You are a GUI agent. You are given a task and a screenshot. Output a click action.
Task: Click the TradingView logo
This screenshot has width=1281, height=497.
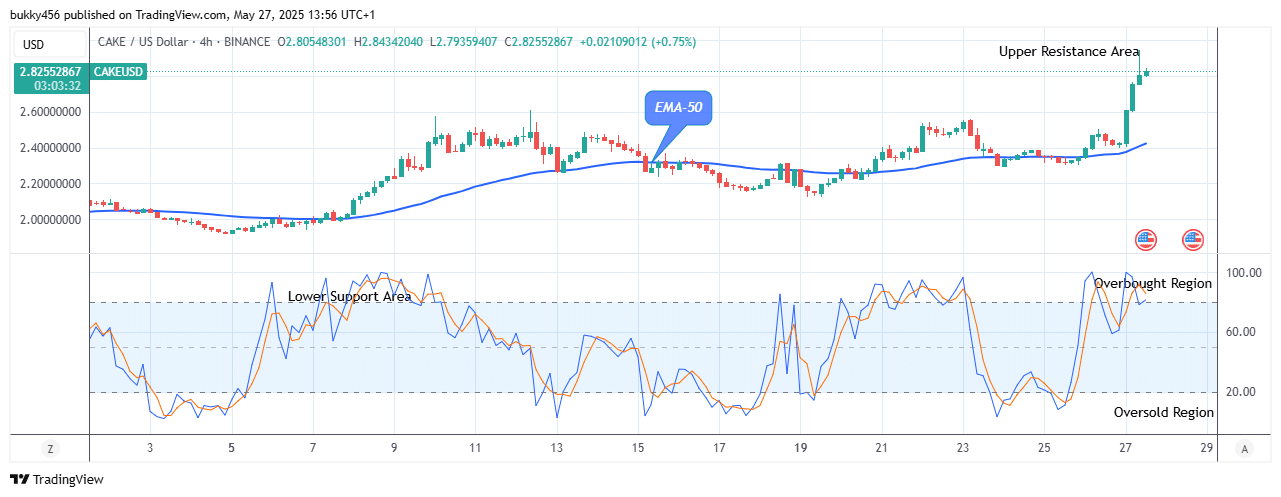click(57, 480)
